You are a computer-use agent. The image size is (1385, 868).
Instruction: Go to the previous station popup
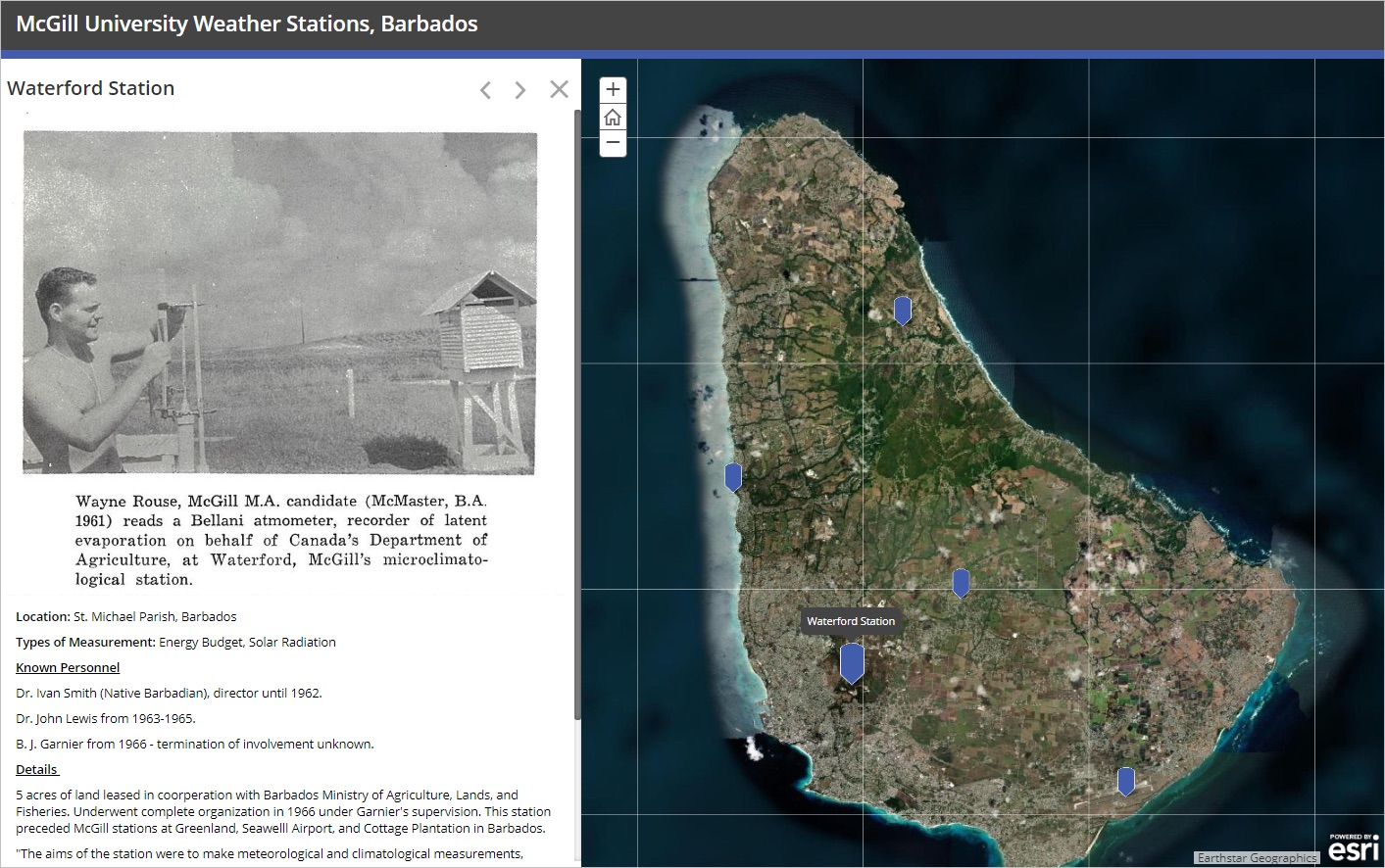(485, 90)
